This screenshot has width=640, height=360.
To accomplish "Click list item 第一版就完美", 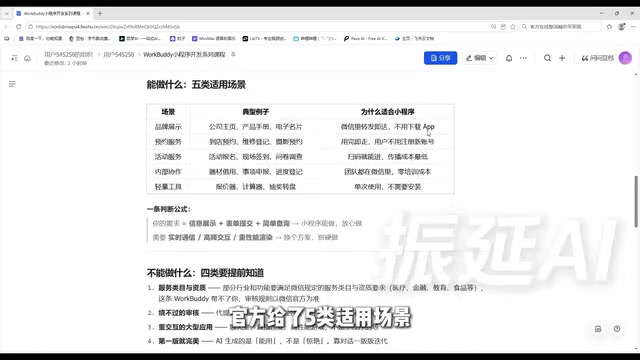I will pos(178,341).
